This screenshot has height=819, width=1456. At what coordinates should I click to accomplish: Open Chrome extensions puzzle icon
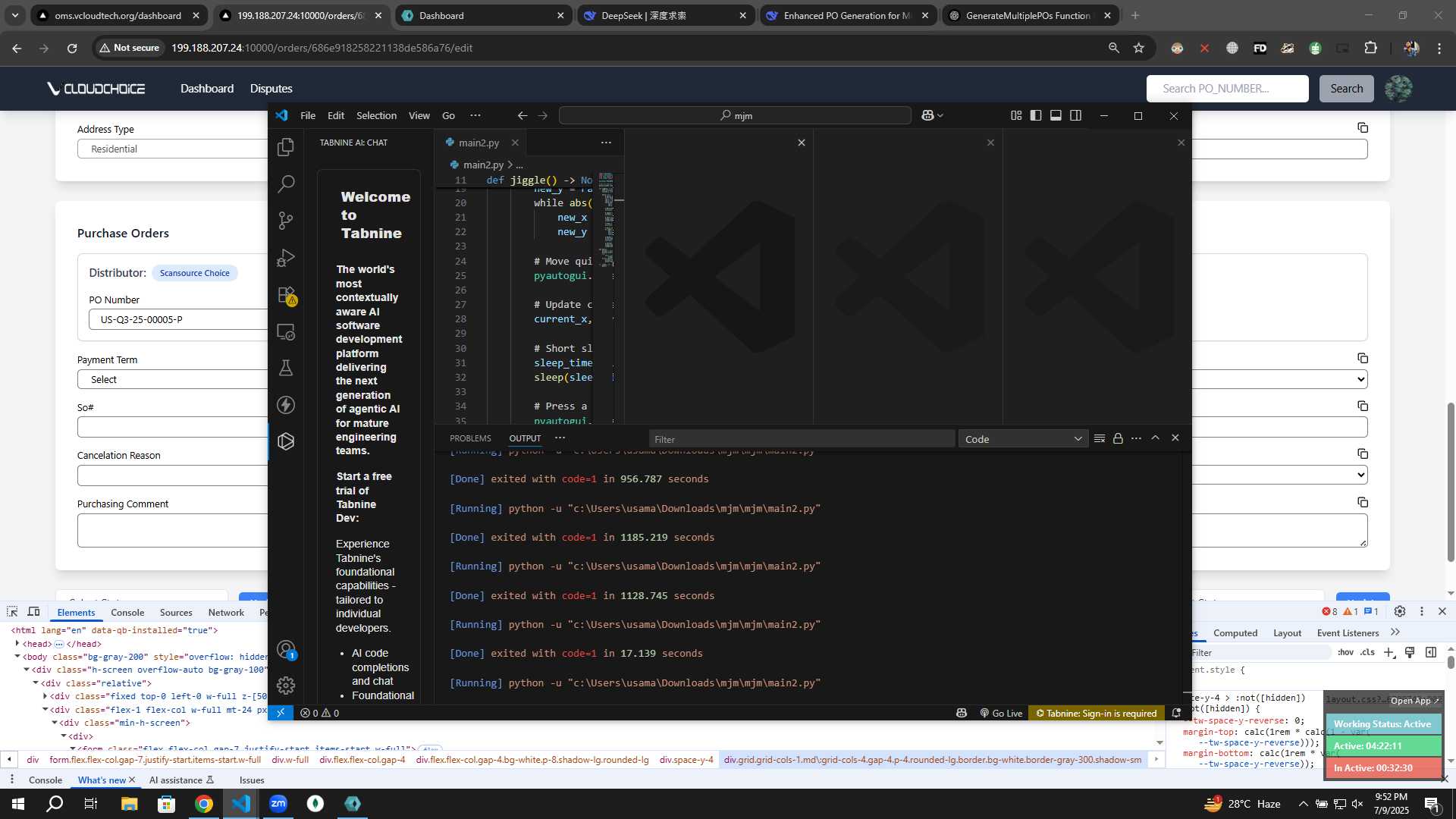coord(1370,48)
